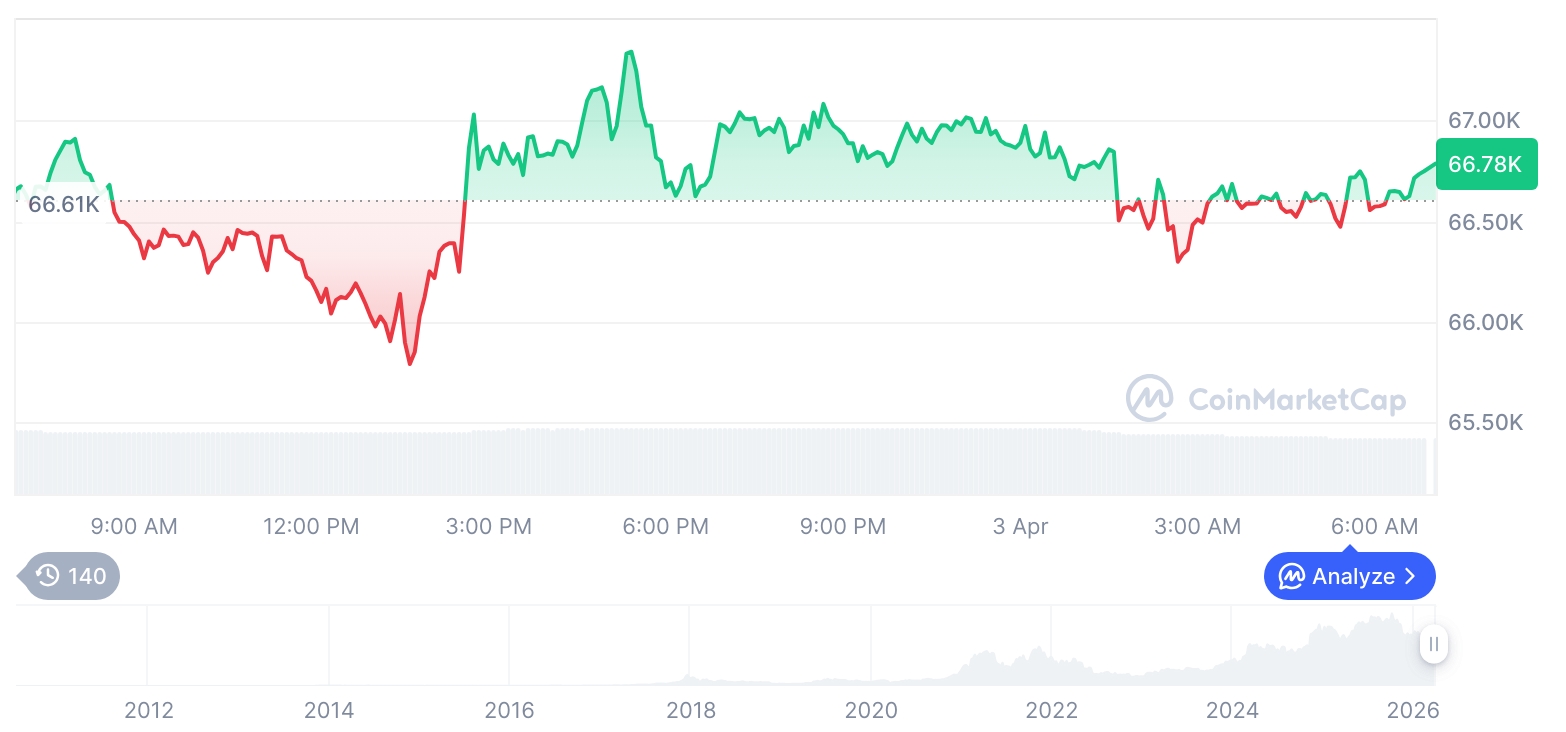Click the 3 Apr date axis label

click(x=1020, y=526)
